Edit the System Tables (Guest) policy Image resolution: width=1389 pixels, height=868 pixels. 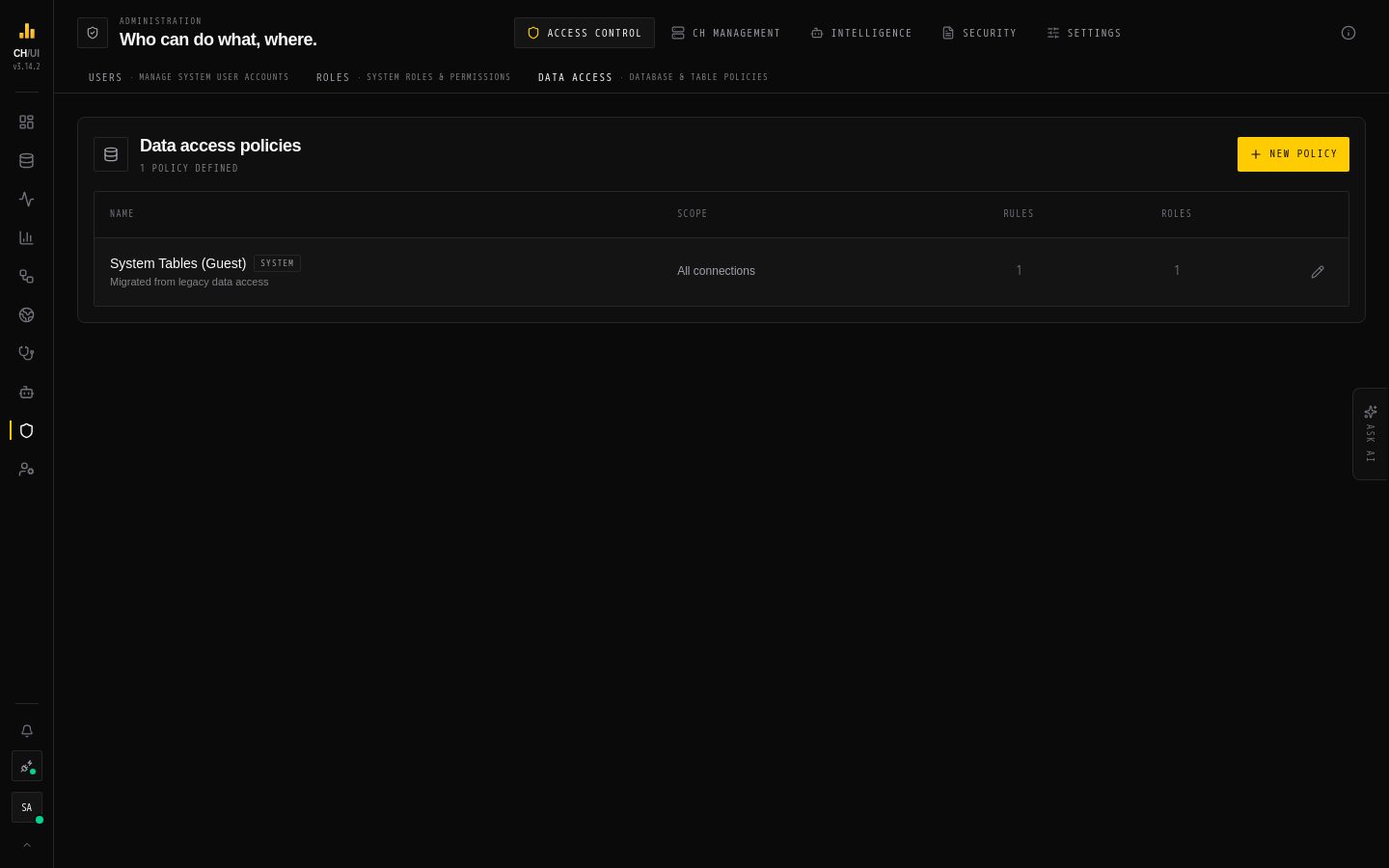tap(1318, 272)
